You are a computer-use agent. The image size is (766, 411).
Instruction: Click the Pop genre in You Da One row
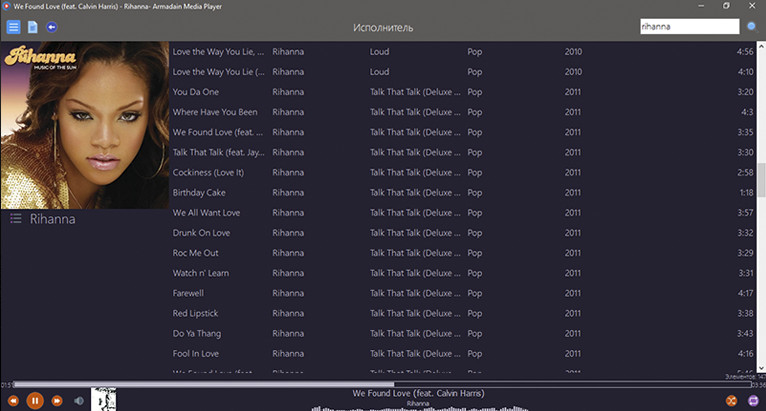tap(474, 92)
